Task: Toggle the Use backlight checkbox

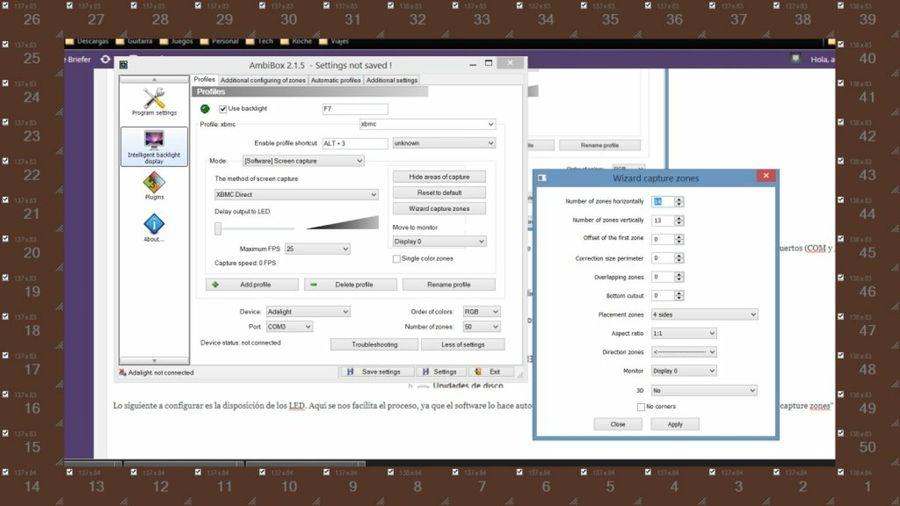Action: pos(223,108)
